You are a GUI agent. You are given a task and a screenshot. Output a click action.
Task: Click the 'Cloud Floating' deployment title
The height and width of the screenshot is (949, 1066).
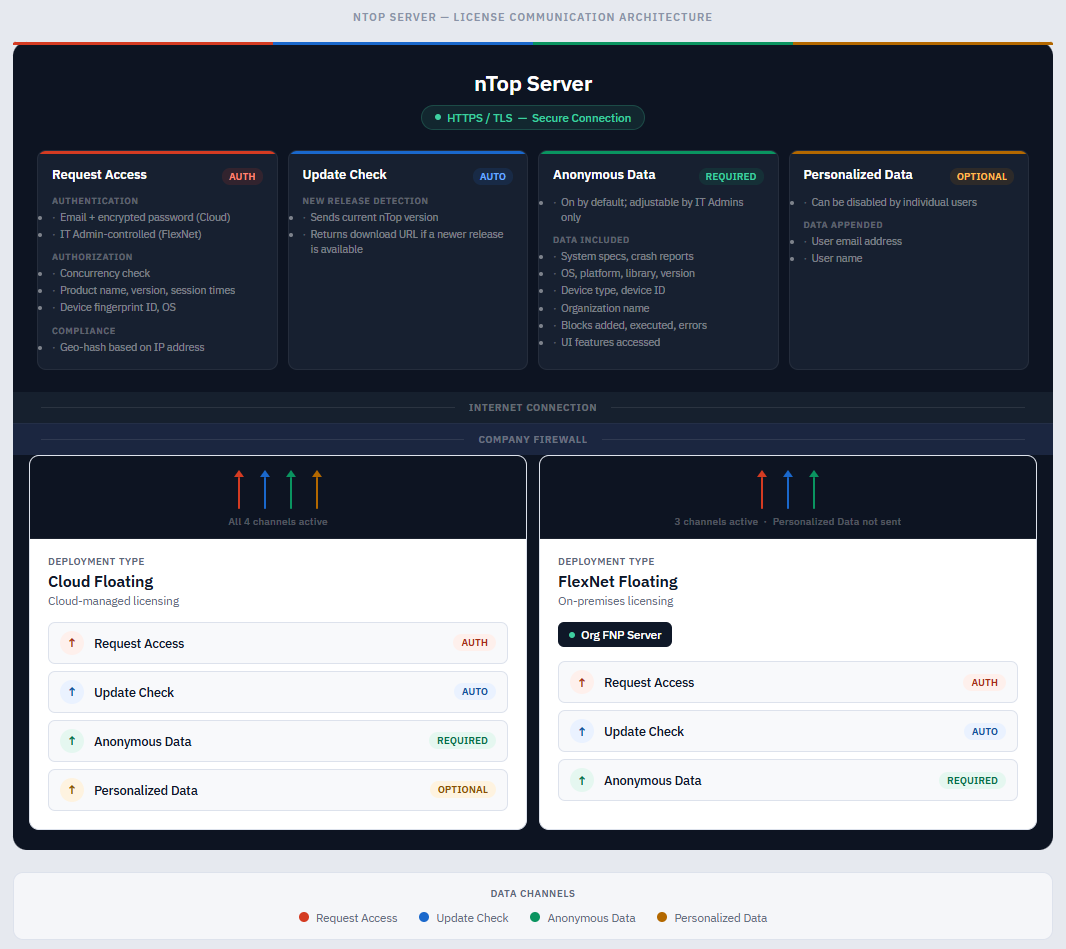click(x=101, y=581)
